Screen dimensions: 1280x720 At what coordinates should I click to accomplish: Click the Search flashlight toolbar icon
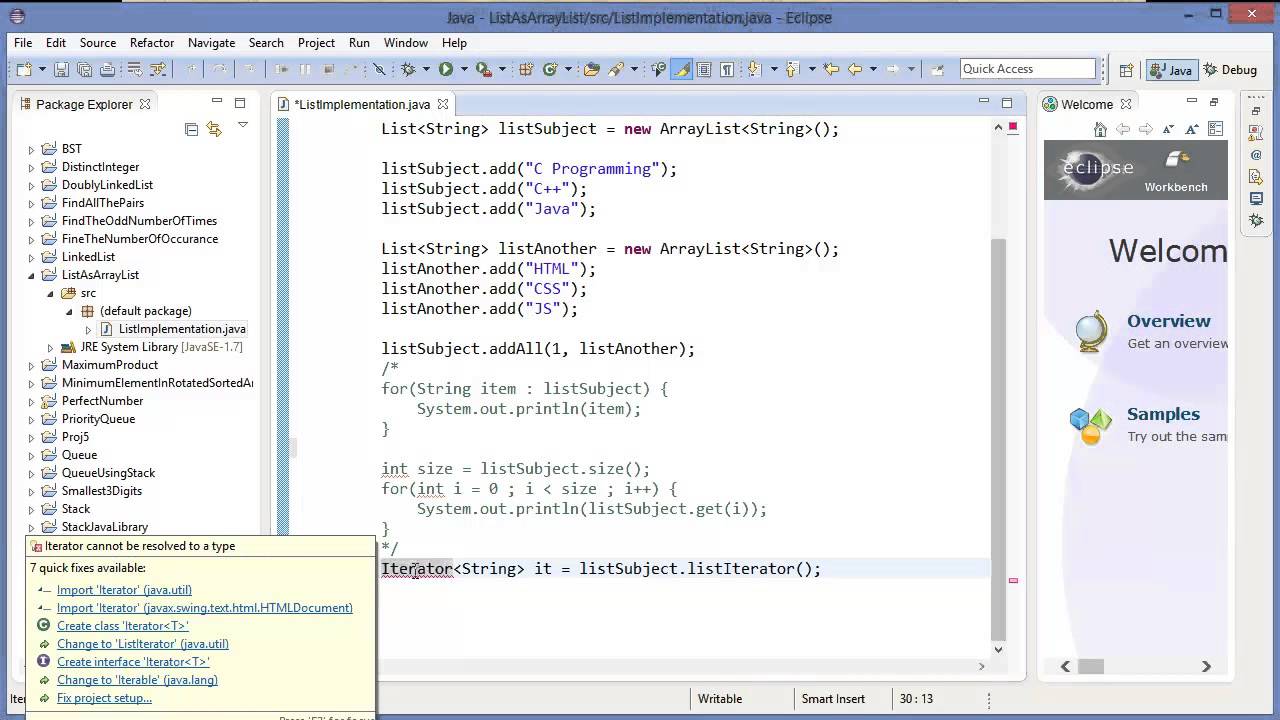[x=616, y=69]
